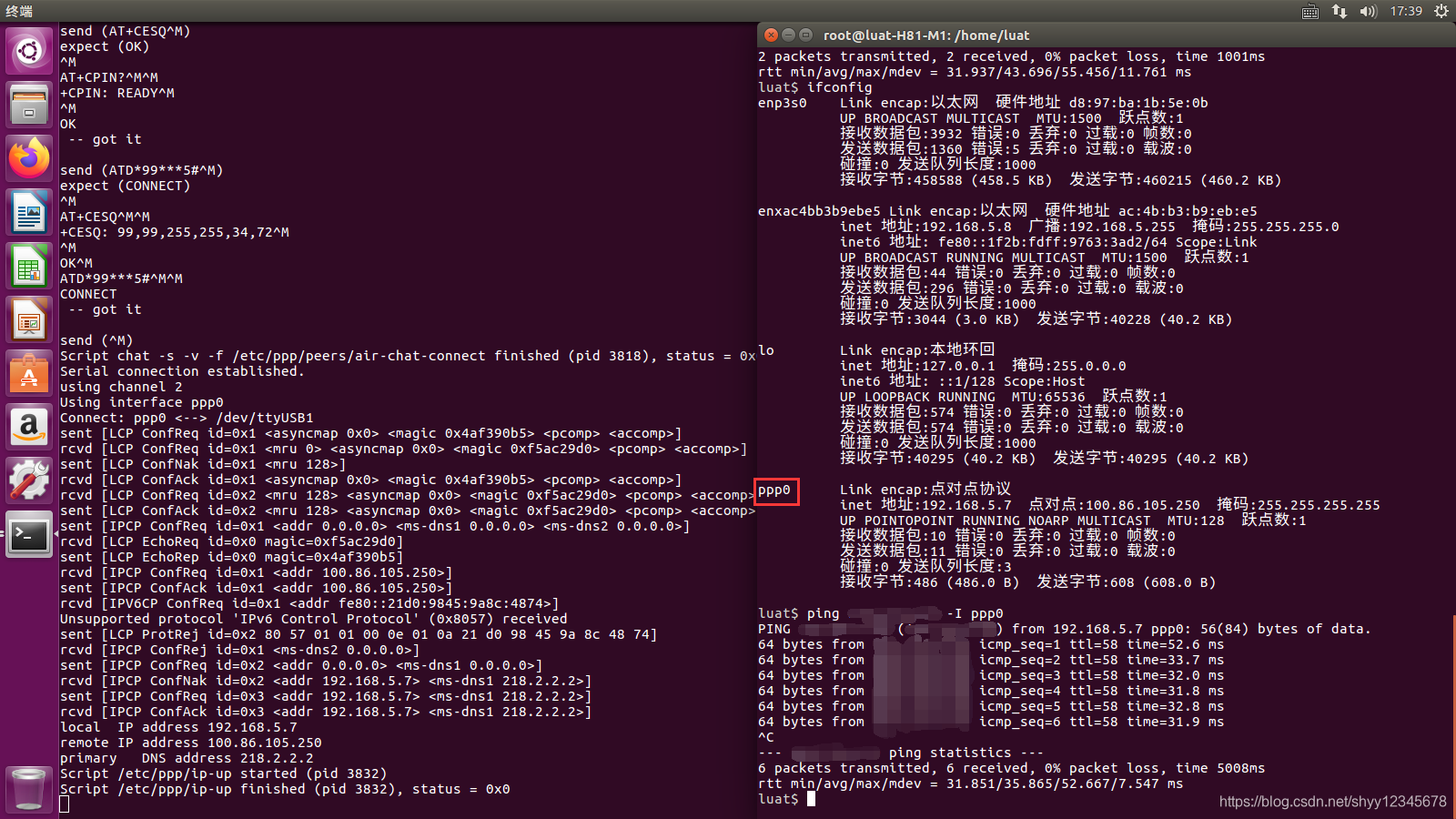The image size is (1456, 819).
Task: Click the luat$ ifconfig command line
Action: pos(814,87)
